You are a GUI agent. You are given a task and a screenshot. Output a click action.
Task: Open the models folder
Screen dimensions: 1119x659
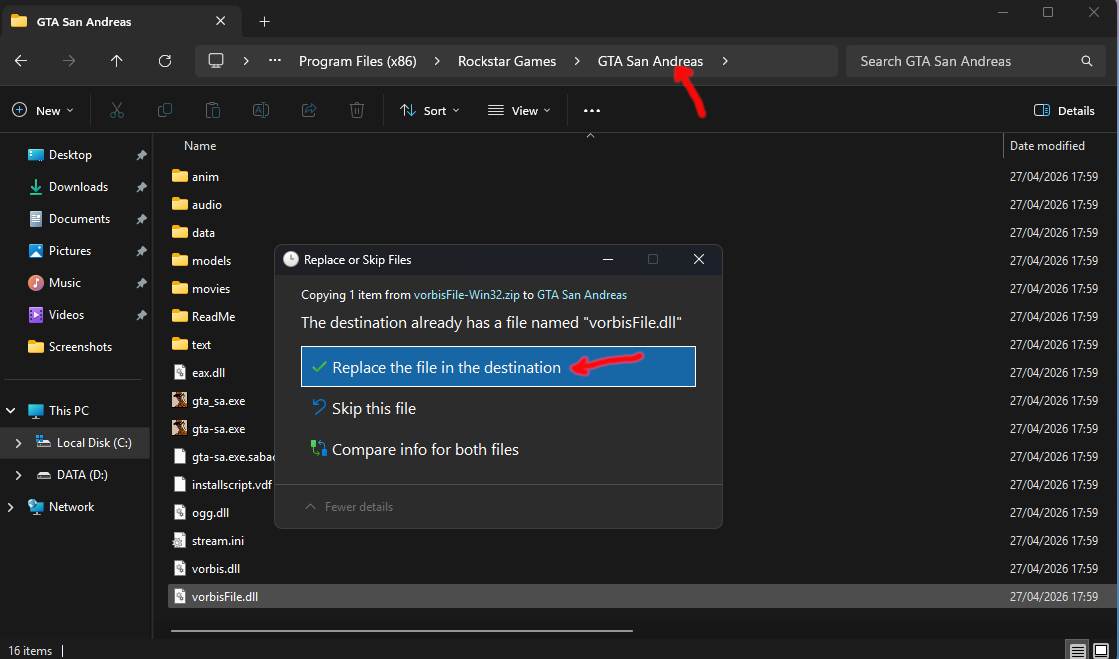[202, 261]
